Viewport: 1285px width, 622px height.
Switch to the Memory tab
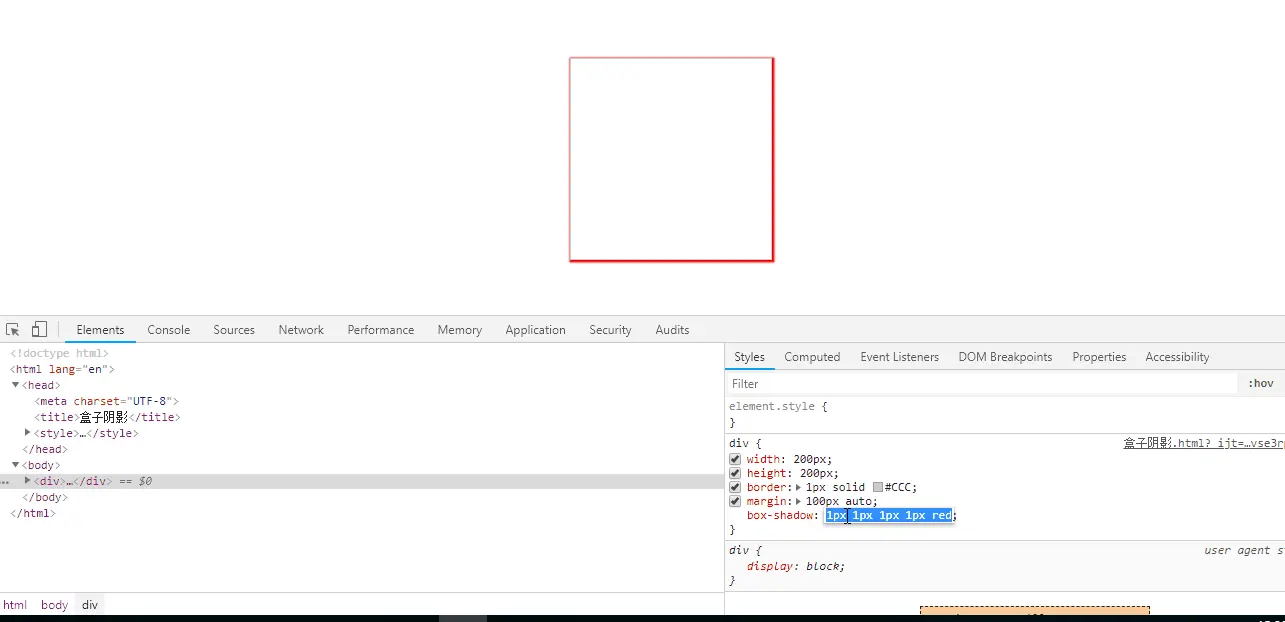pos(459,330)
